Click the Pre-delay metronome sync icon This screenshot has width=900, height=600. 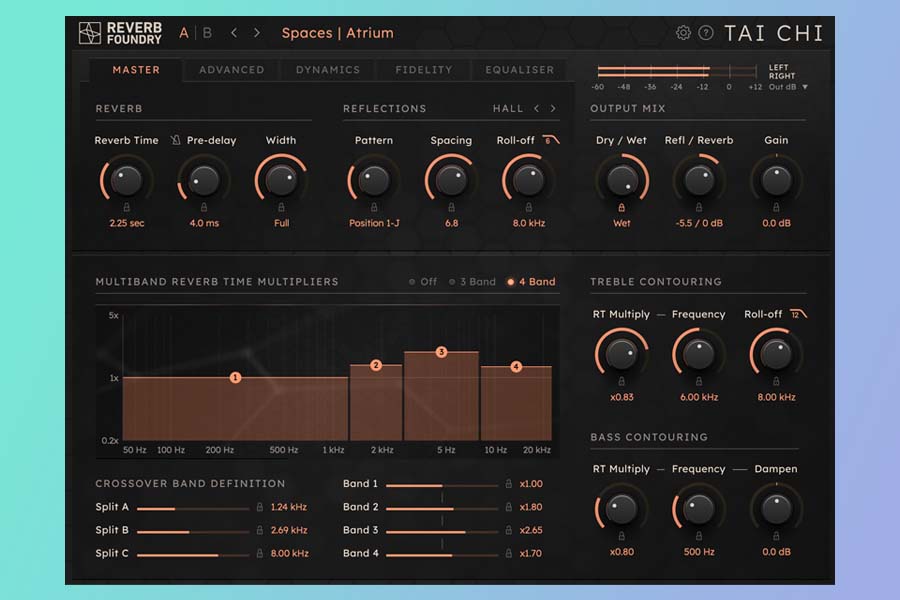point(176,141)
